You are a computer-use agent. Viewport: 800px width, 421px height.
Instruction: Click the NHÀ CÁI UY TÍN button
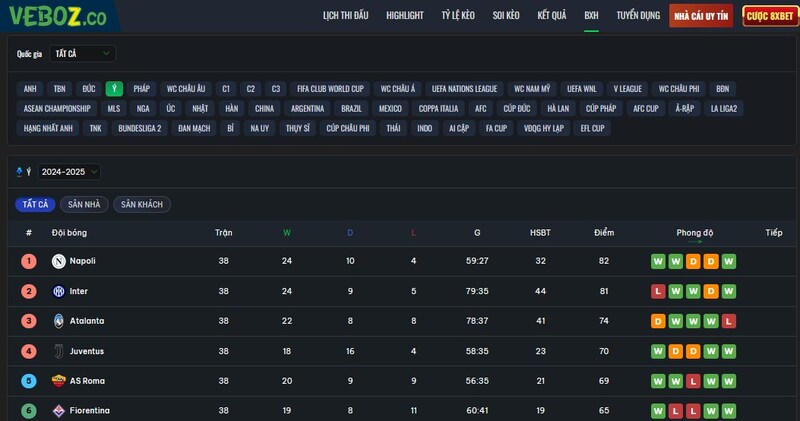pyautogui.click(x=703, y=16)
